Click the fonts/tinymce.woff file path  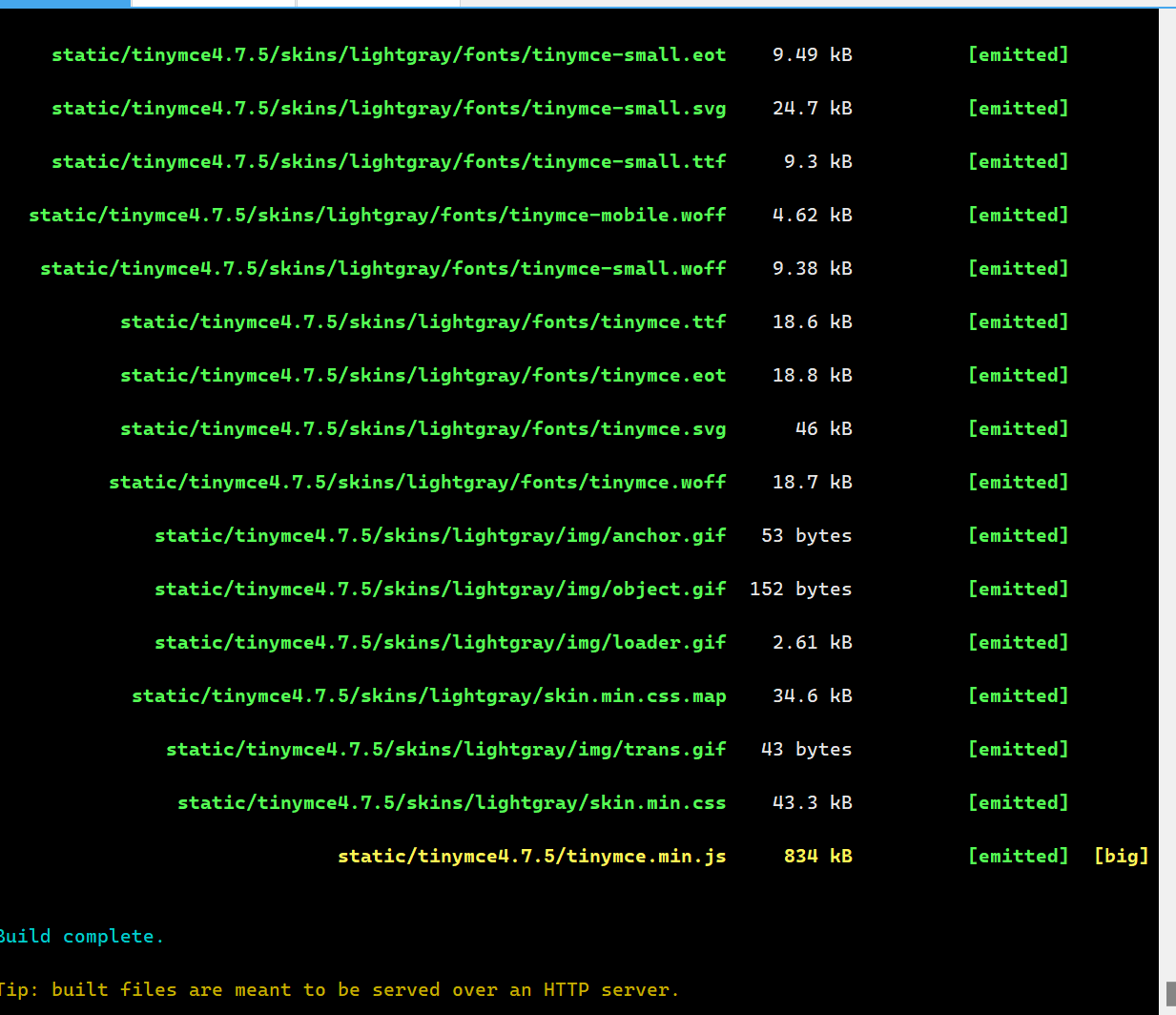[x=418, y=483]
